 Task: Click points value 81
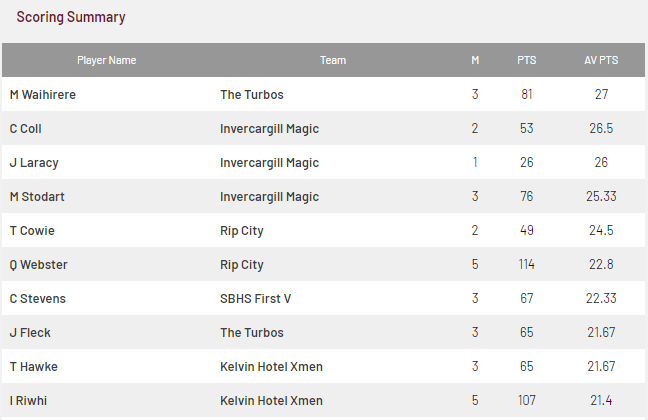pos(526,94)
